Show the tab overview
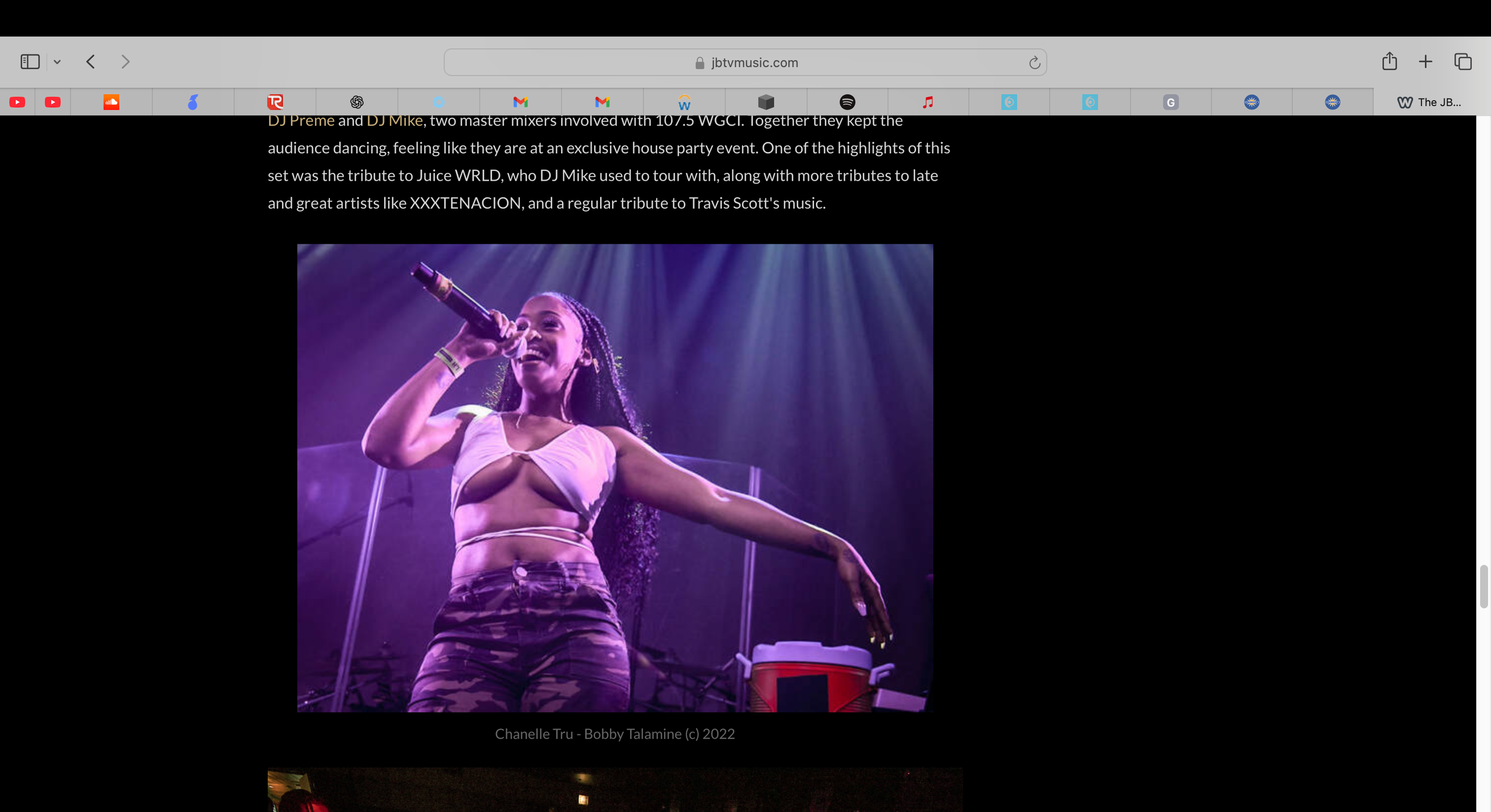The image size is (1491, 812). pos(1462,61)
